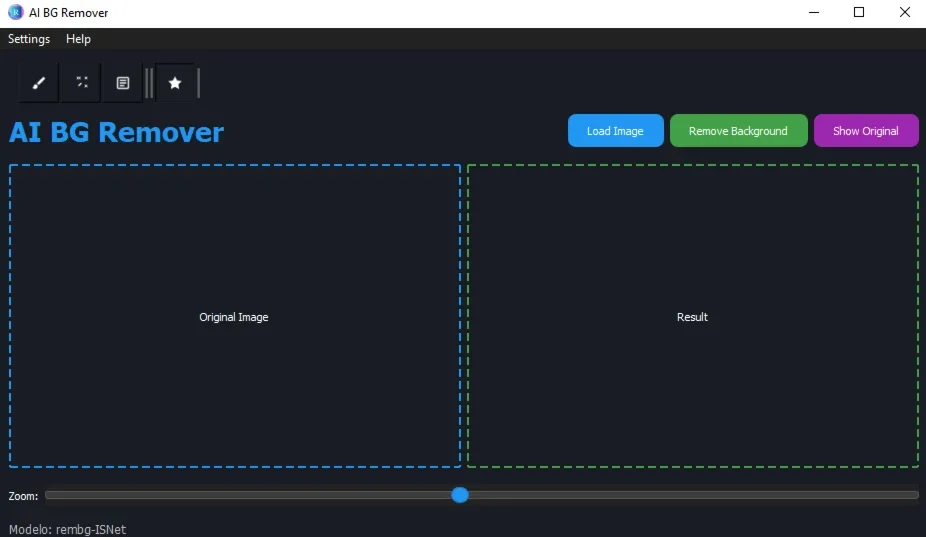Open the Settings menu
This screenshot has width=926, height=537.
click(x=29, y=39)
